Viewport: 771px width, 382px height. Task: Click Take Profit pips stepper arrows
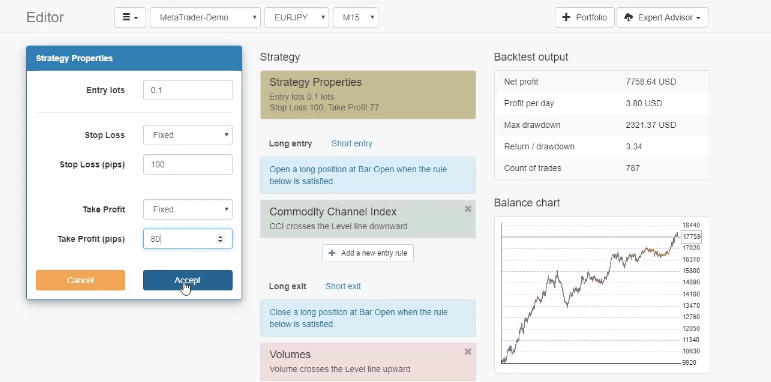coord(220,239)
